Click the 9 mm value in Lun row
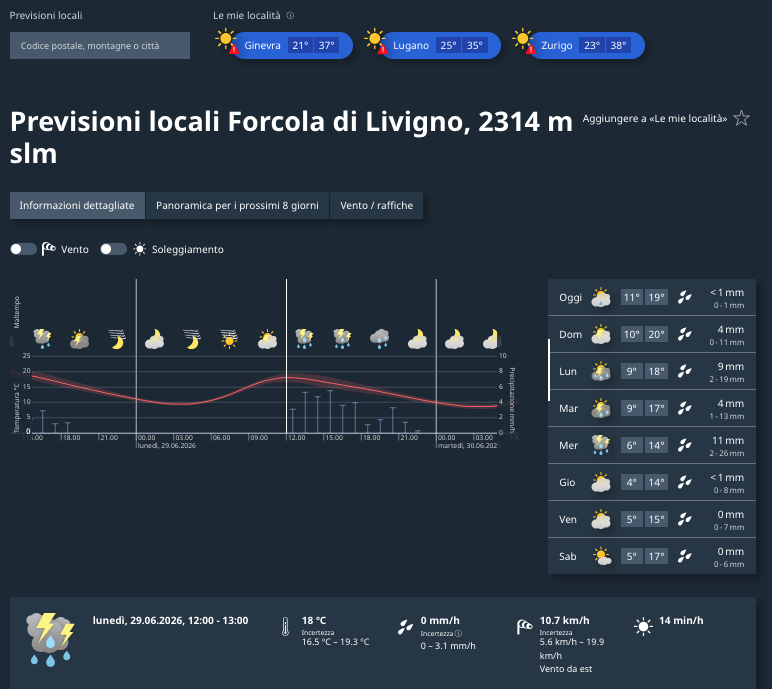The image size is (772, 689). click(x=731, y=366)
